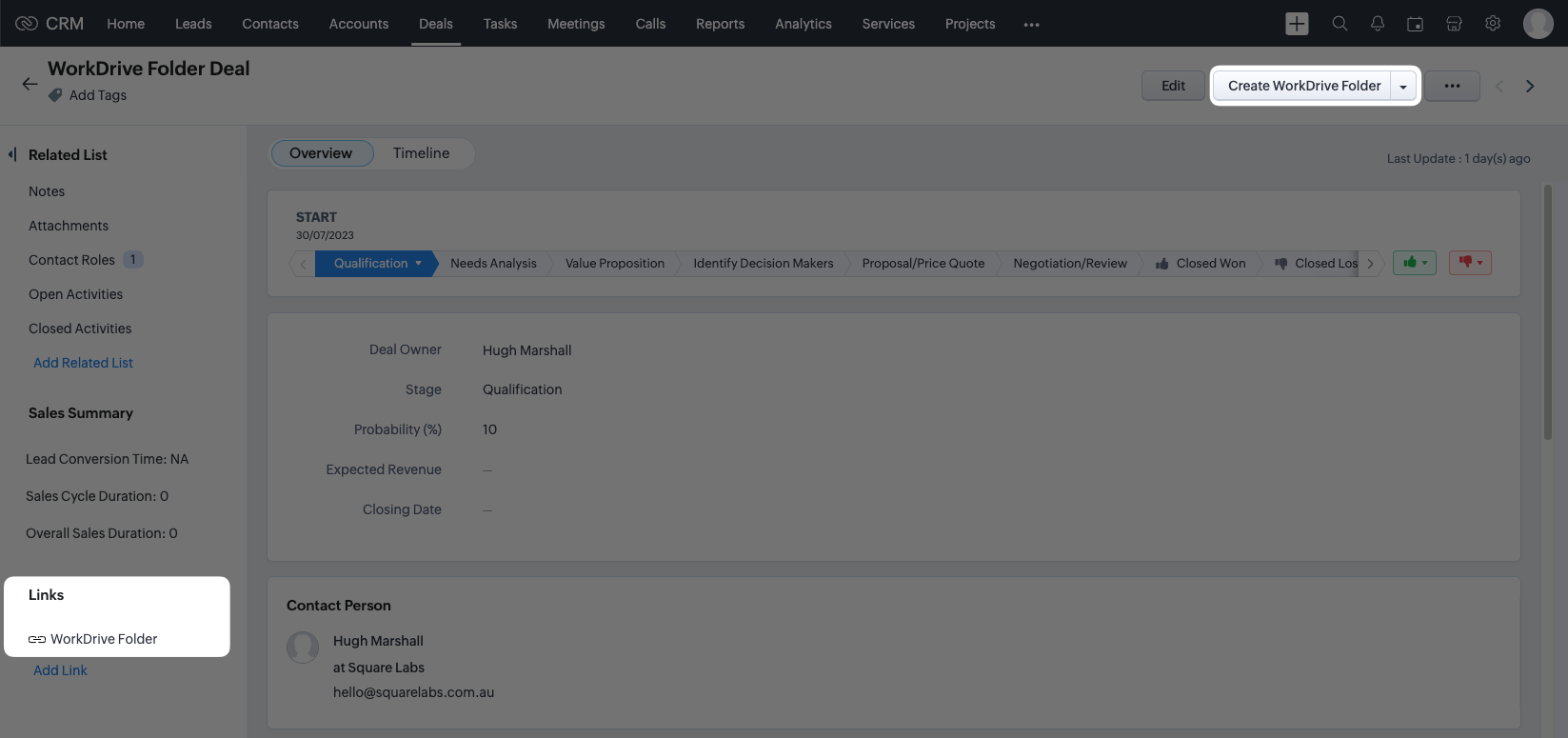Open the notifications bell icon
Viewport: 1568px width, 738px height.
click(x=1378, y=24)
